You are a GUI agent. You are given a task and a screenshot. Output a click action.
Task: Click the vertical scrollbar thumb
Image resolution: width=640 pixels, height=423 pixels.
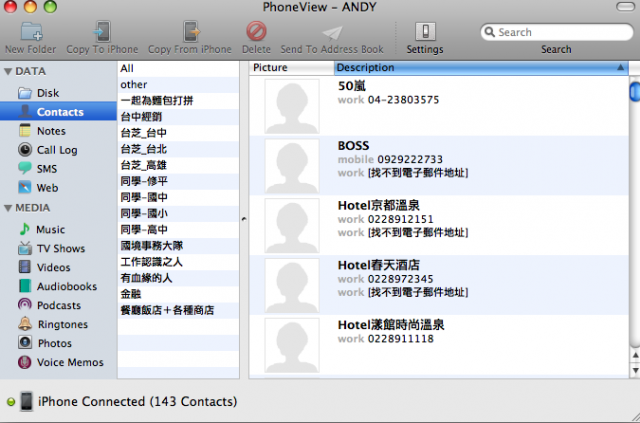635,91
